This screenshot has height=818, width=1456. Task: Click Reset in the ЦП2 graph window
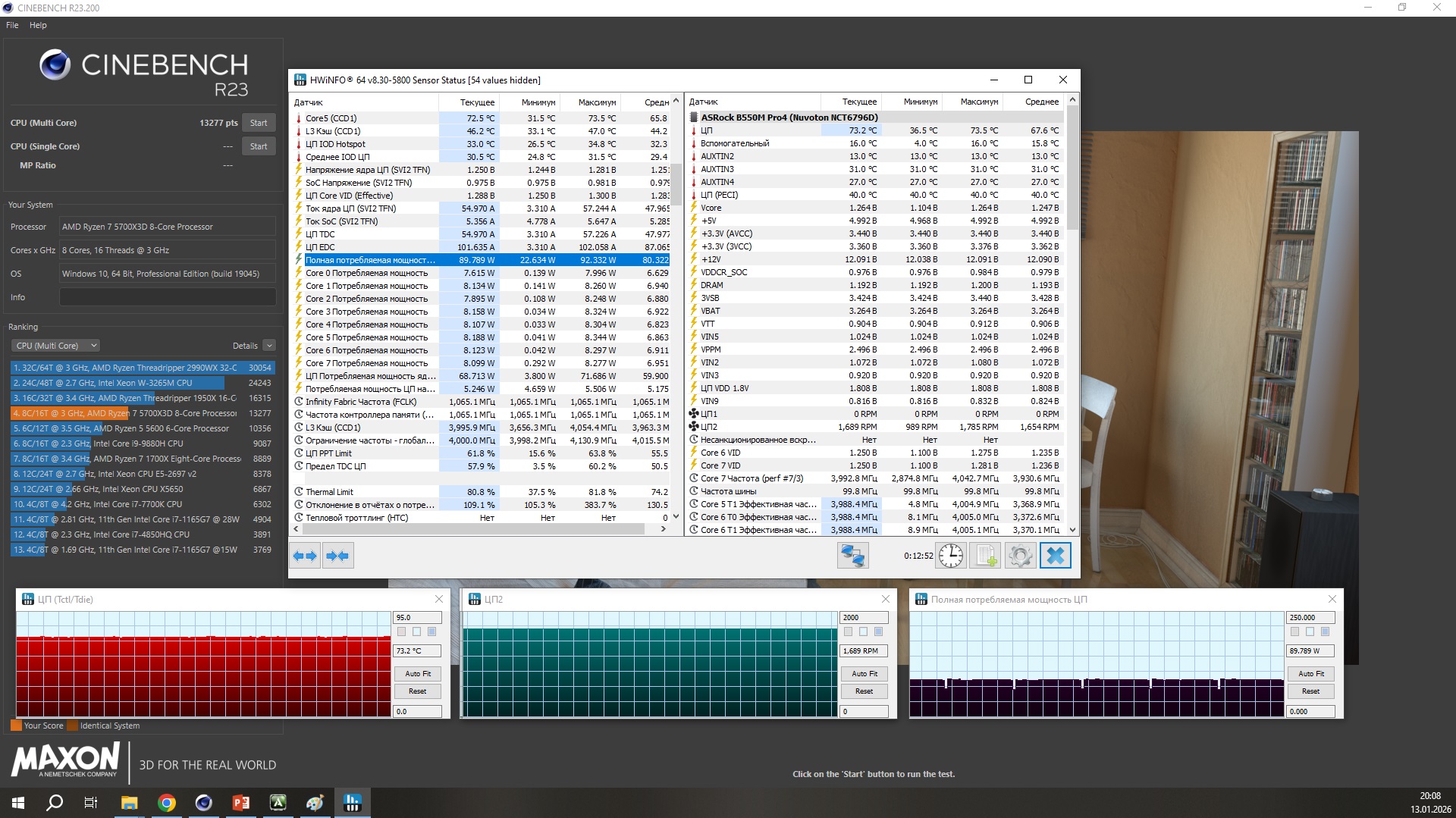pos(864,691)
